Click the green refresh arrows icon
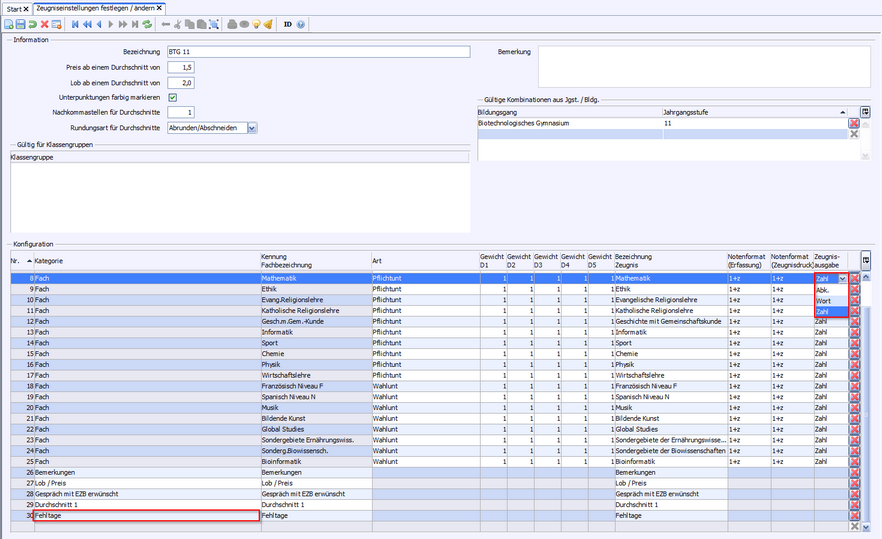This screenshot has height=539, width=882. coord(147,24)
